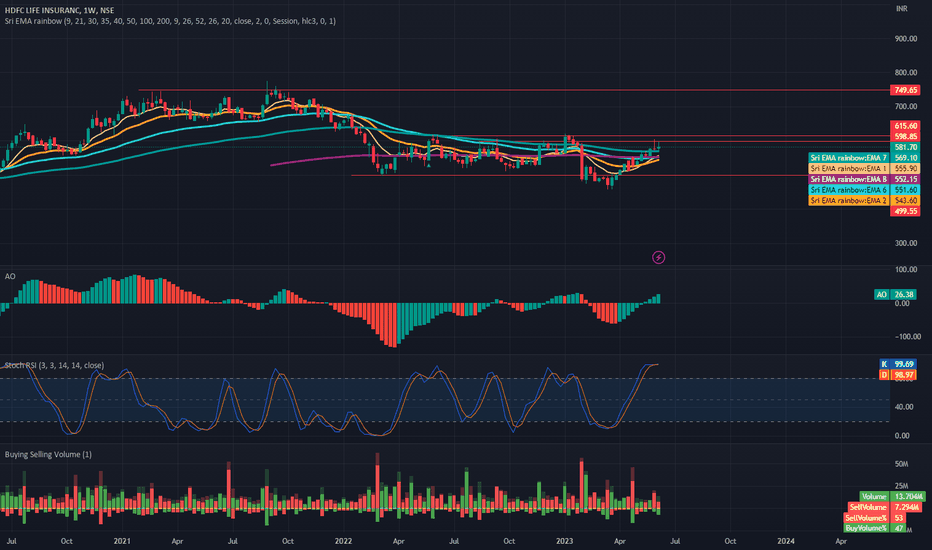This screenshot has height=550, width=932.
Task: Click the 2021 time axis label
Action: (122, 541)
